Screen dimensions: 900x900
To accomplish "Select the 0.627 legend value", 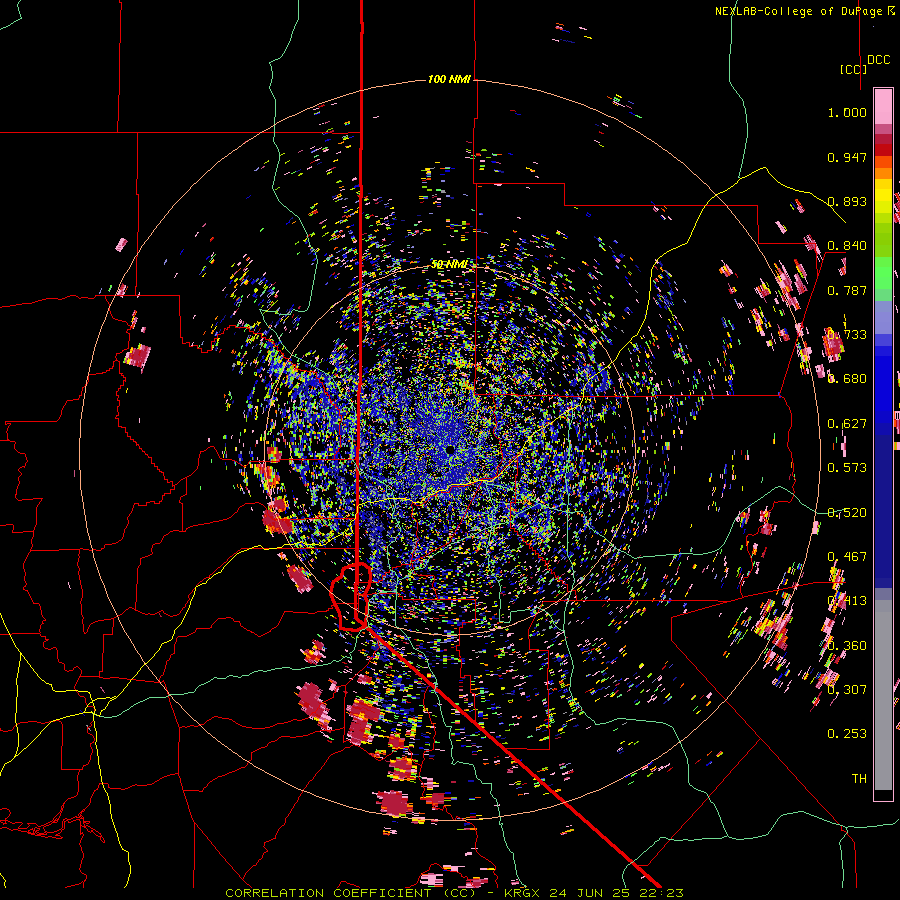I will point(847,424).
